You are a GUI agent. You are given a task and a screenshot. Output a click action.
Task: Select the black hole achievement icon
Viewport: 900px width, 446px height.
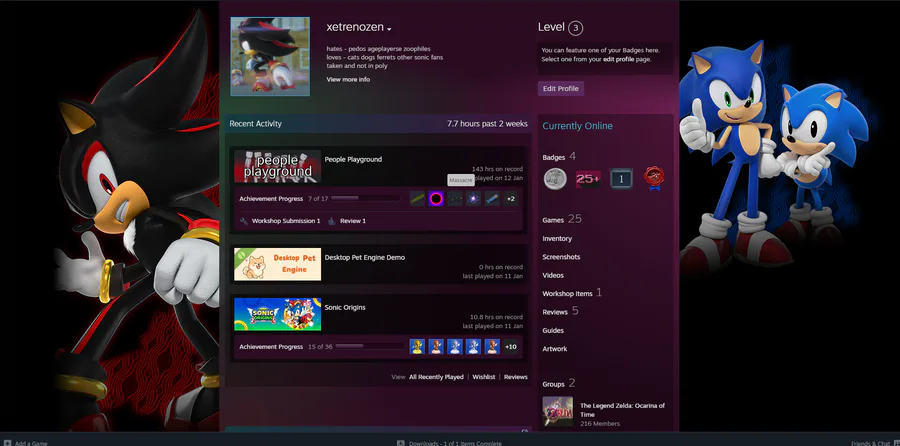436,199
